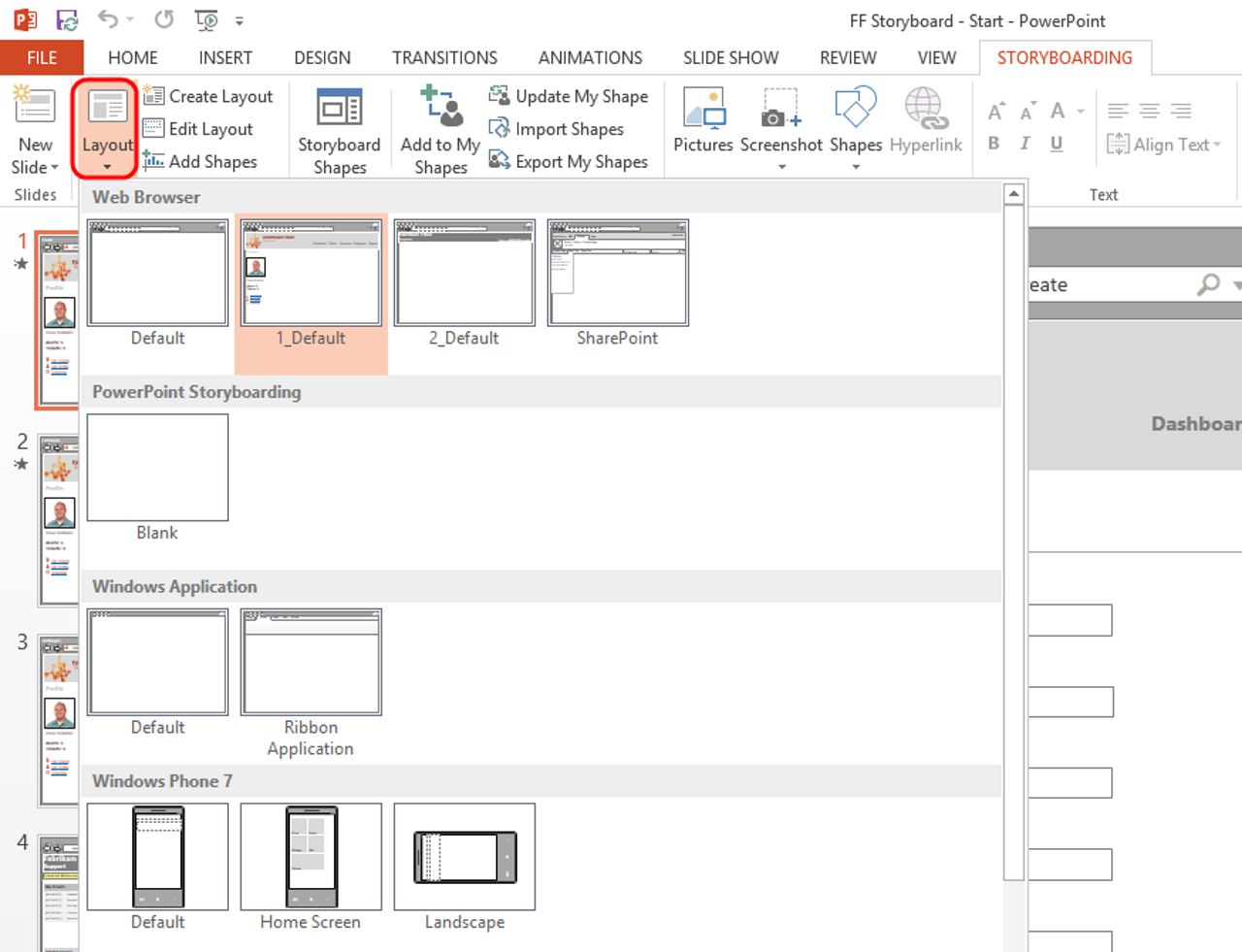Screen dimensions: 1242x952
Task: Increase font size icon
Action: coord(996,112)
